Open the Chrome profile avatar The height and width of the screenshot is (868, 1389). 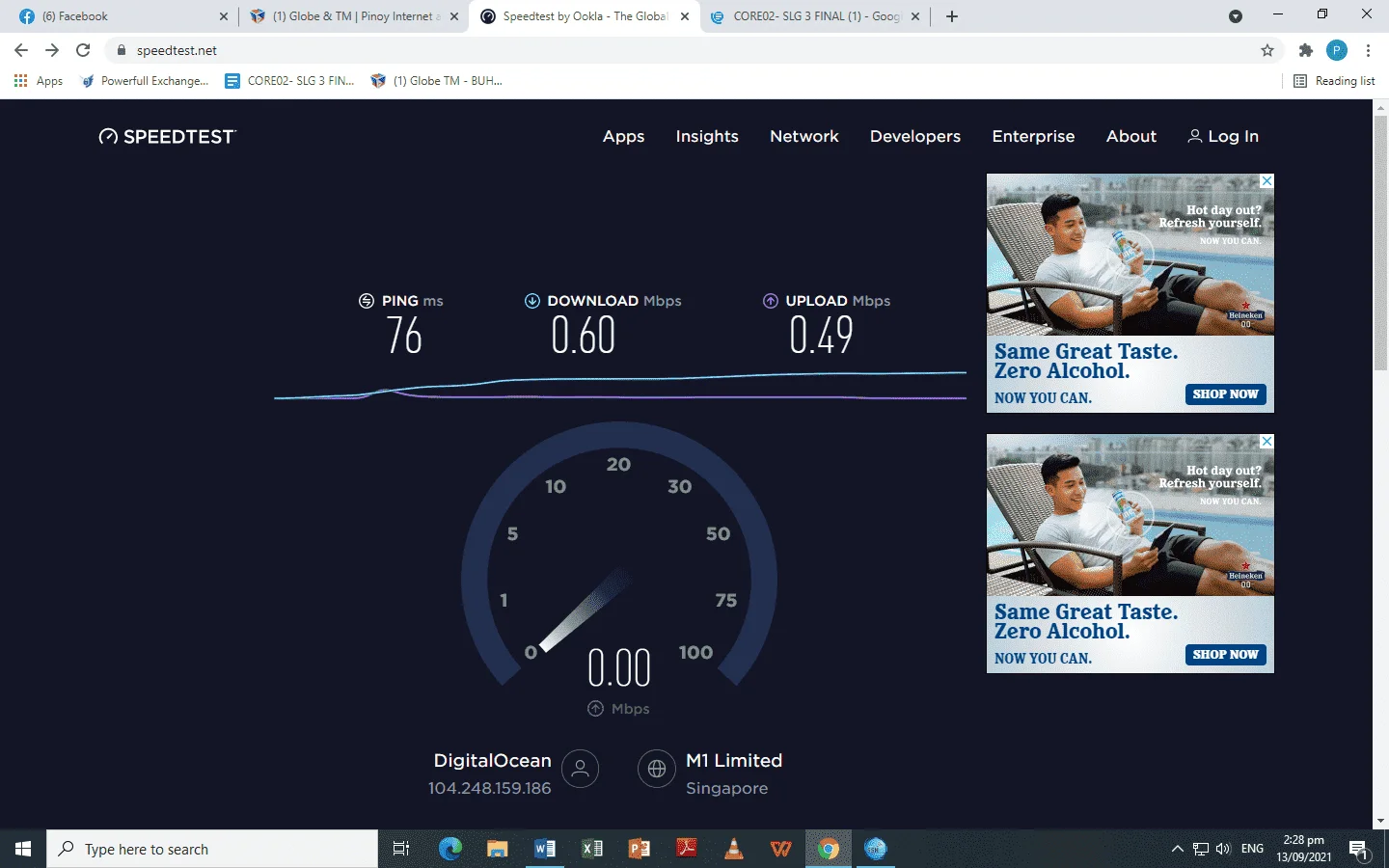click(1337, 50)
